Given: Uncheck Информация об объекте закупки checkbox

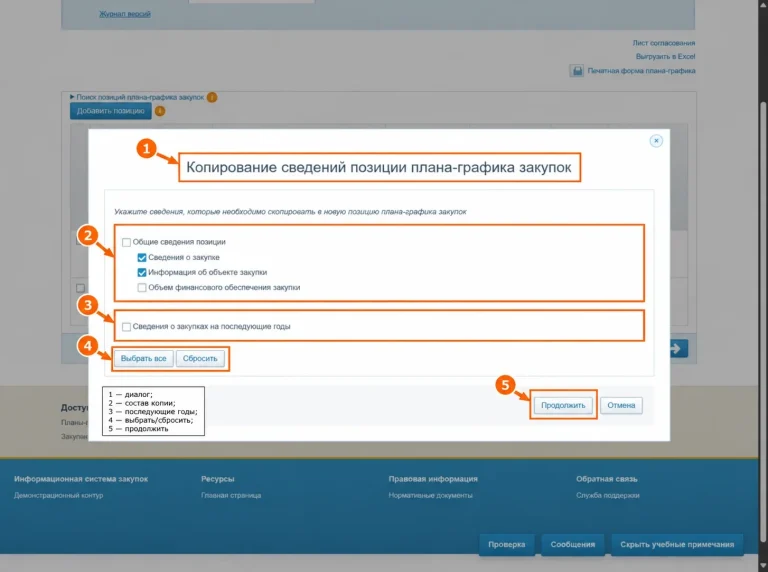Looking at the screenshot, I should tap(142, 272).
